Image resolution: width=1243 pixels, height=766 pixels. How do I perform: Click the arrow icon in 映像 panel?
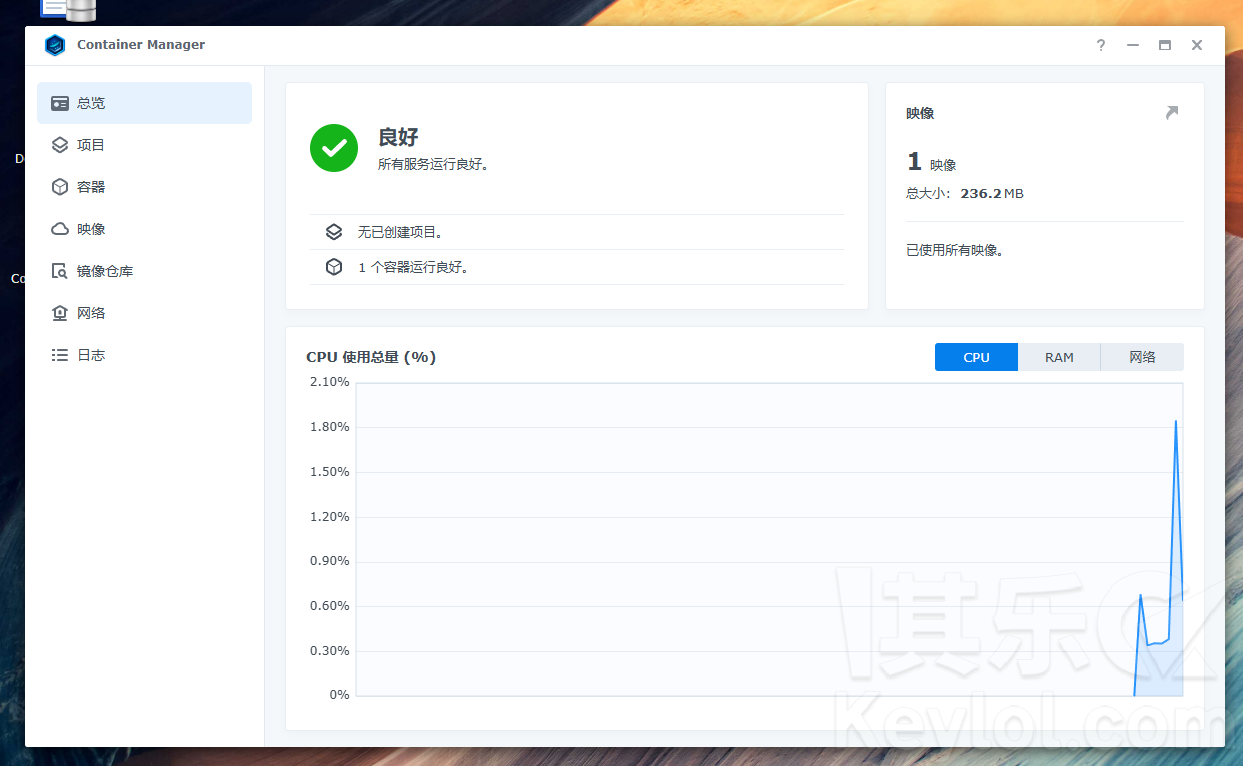1172,113
